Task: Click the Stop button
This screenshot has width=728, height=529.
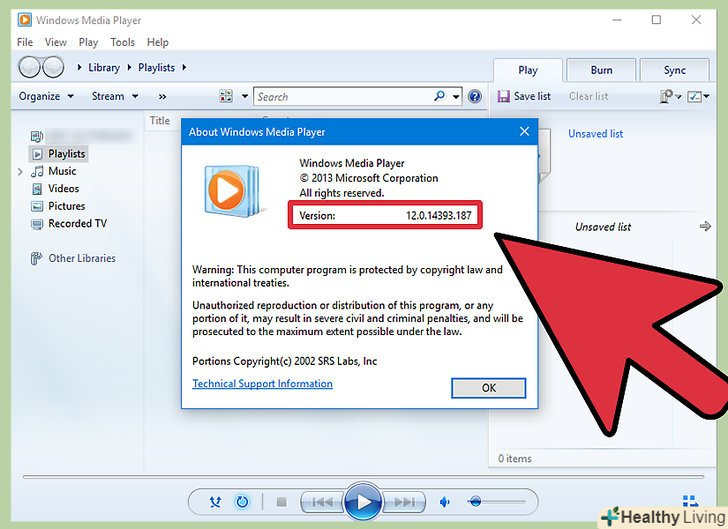Action: pyautogui.click(x=281, y=502)
